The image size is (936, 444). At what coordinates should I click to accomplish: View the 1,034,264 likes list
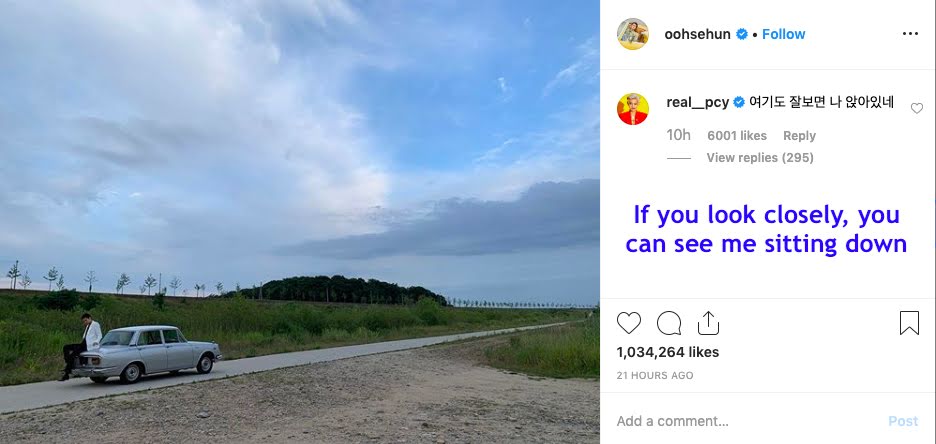668,352
